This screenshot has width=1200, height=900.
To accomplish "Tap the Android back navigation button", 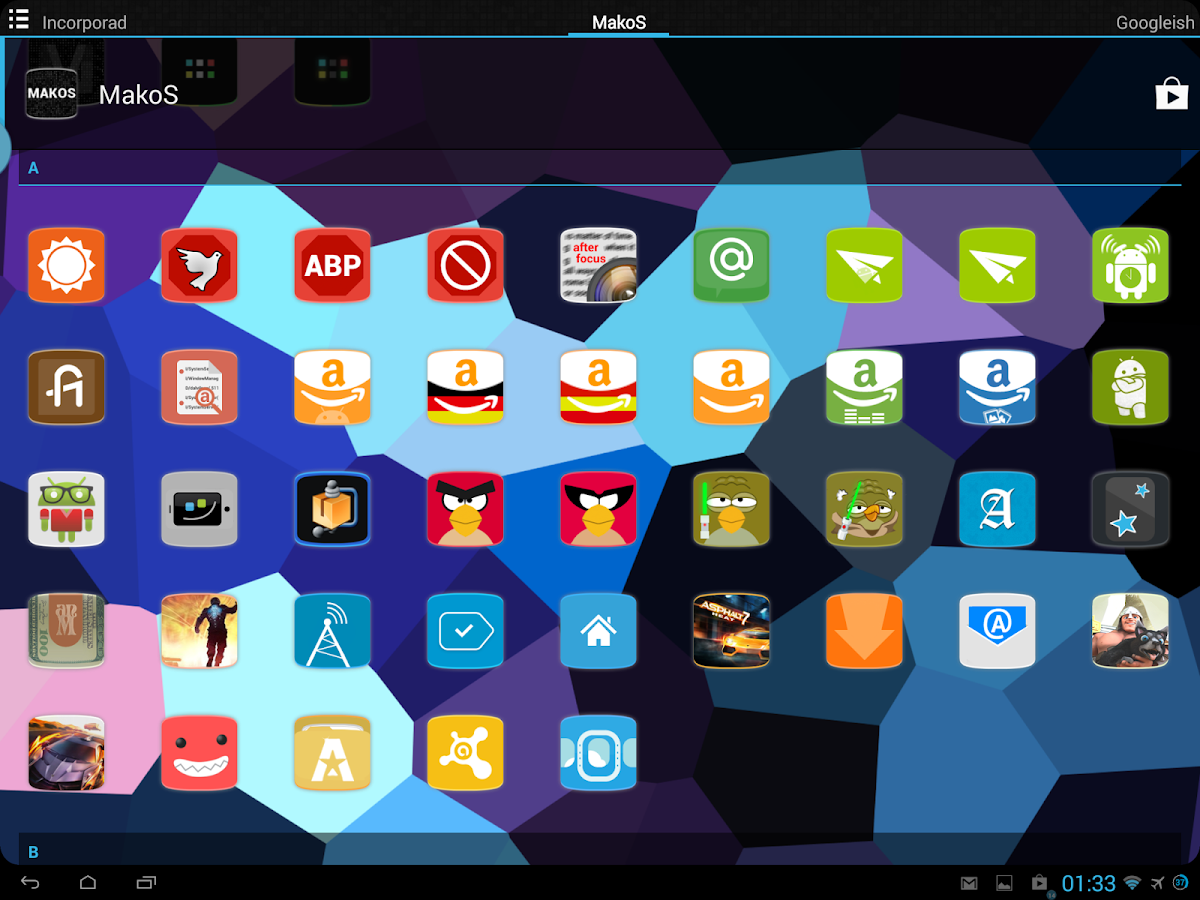I will [30, 883].
